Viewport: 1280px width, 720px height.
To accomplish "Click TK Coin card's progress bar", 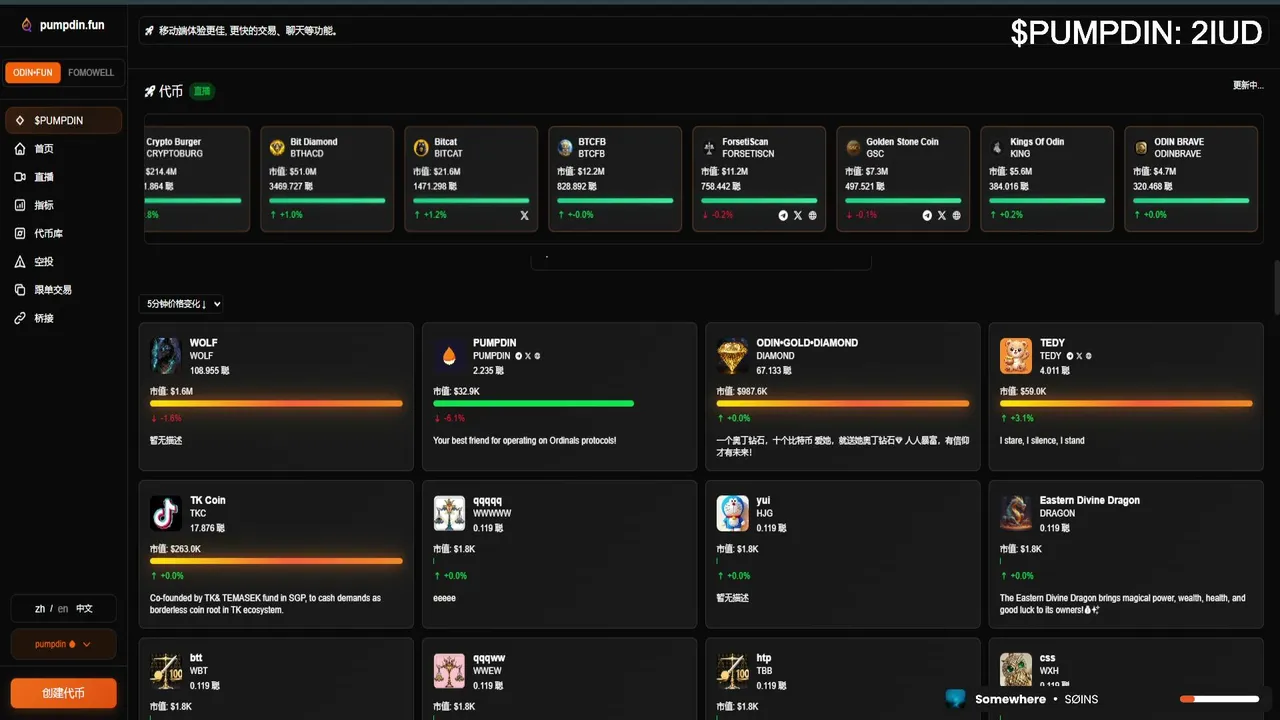I will pyautogui.click(x=276, y=561).
